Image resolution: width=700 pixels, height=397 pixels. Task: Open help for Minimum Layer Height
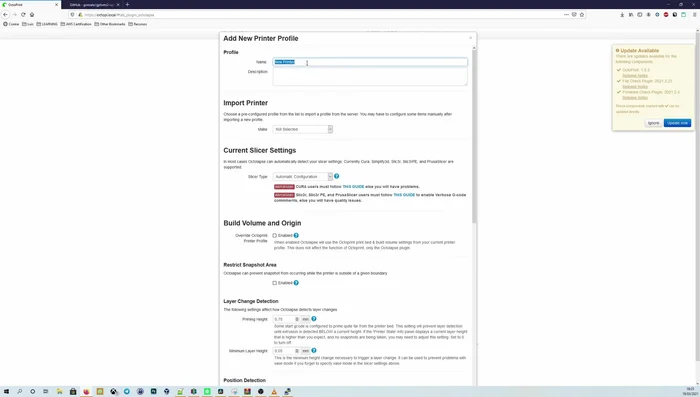314,351
